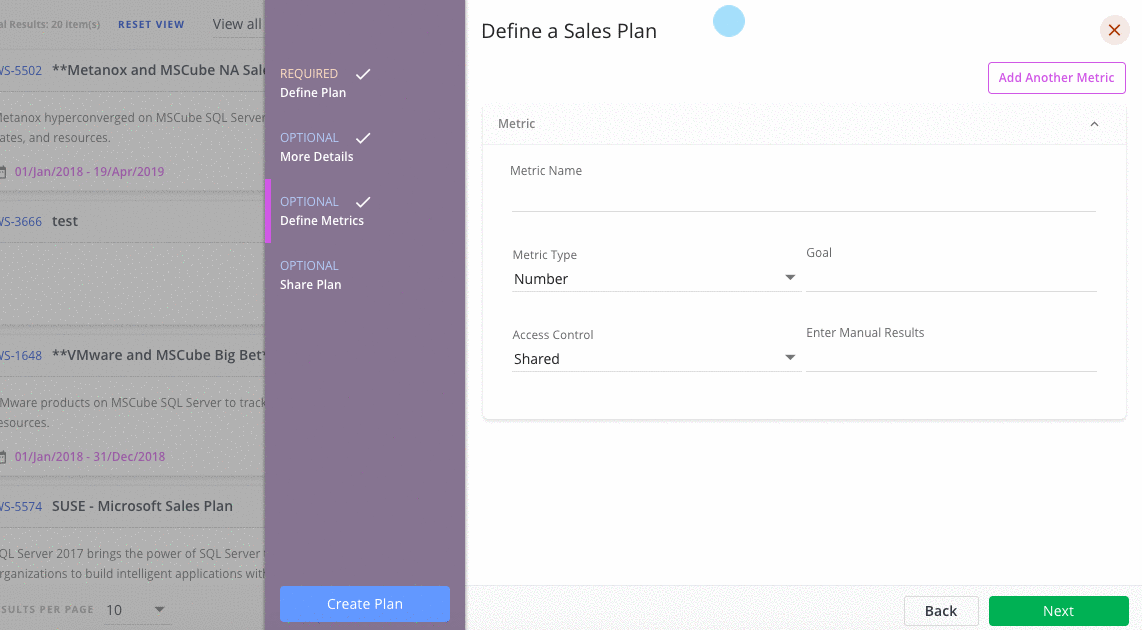Viewport: 1142px width, 630px height.
Task: Go to the Define Plan step
Action: pos(313,93)
